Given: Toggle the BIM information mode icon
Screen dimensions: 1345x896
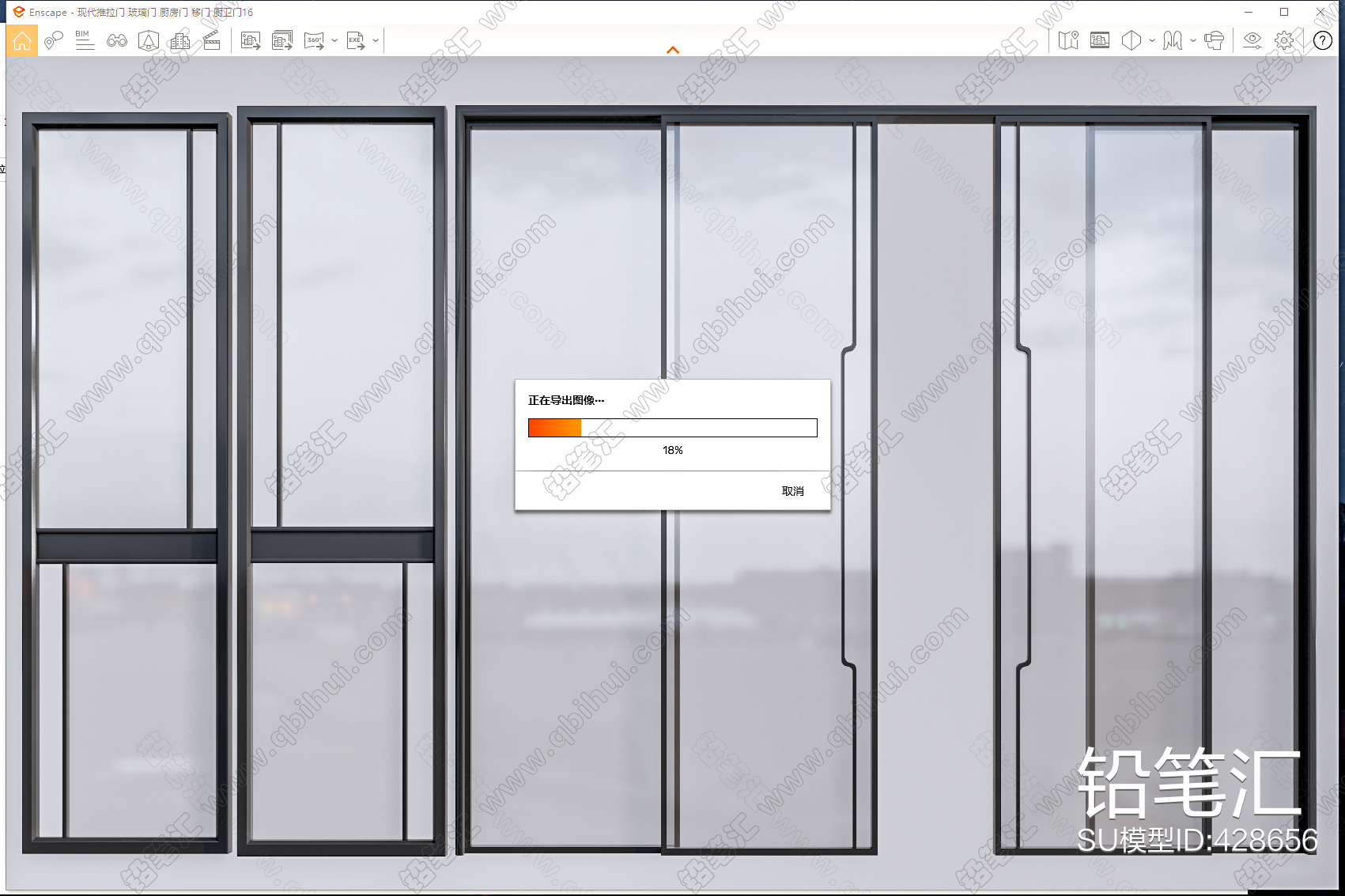Looking at the screenshot, I should (85, 40).
